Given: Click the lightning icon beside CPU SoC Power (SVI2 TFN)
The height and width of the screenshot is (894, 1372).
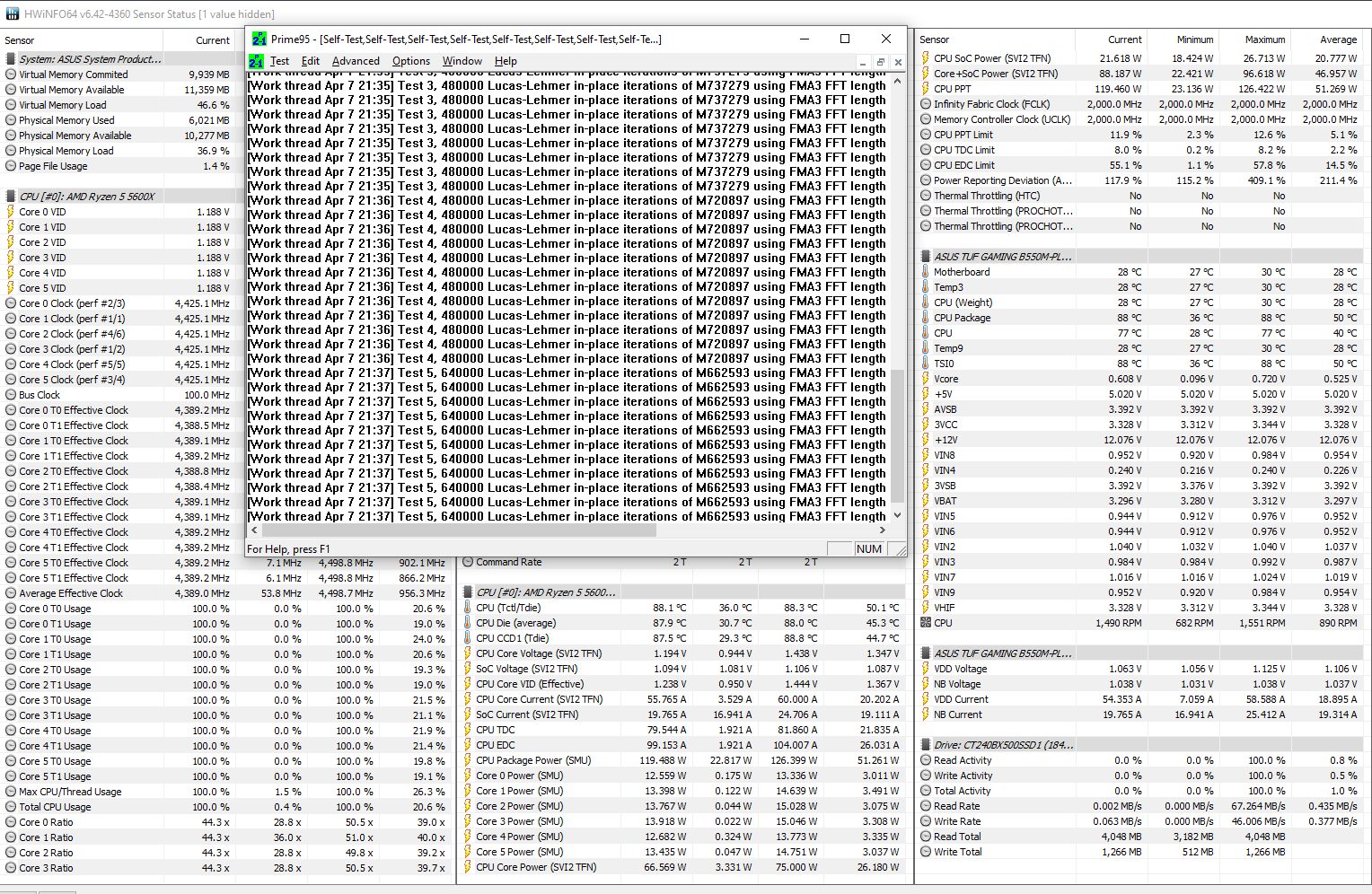Looking at the screenshot, I should pyautogui.click(x=925, y=58).
